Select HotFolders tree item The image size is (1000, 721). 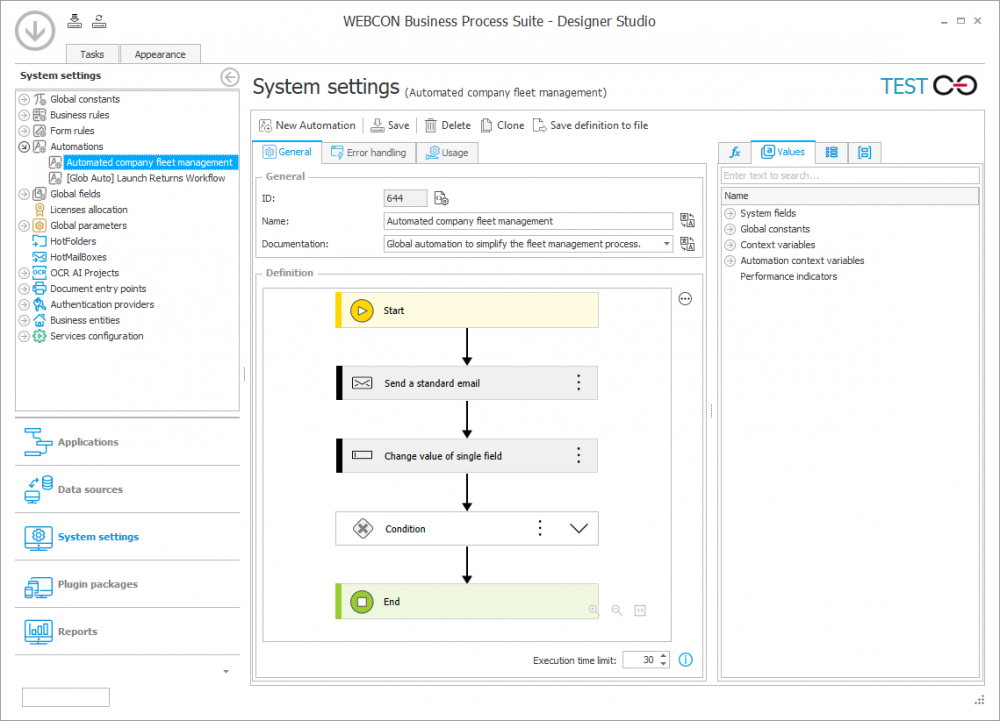tap(73, 241)
